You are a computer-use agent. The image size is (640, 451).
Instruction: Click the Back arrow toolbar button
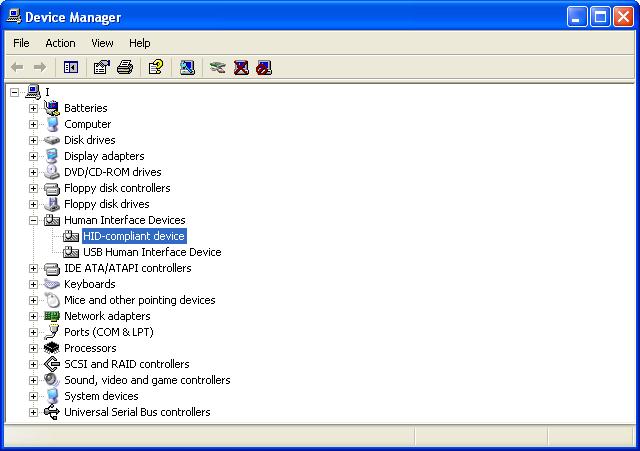pyautogui.click(x=17, y=67)
